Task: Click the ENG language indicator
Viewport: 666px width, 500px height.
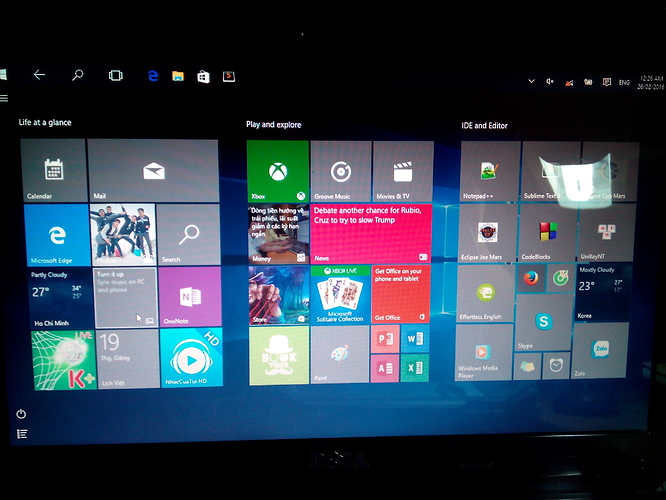Action: (x=624, y=82)
